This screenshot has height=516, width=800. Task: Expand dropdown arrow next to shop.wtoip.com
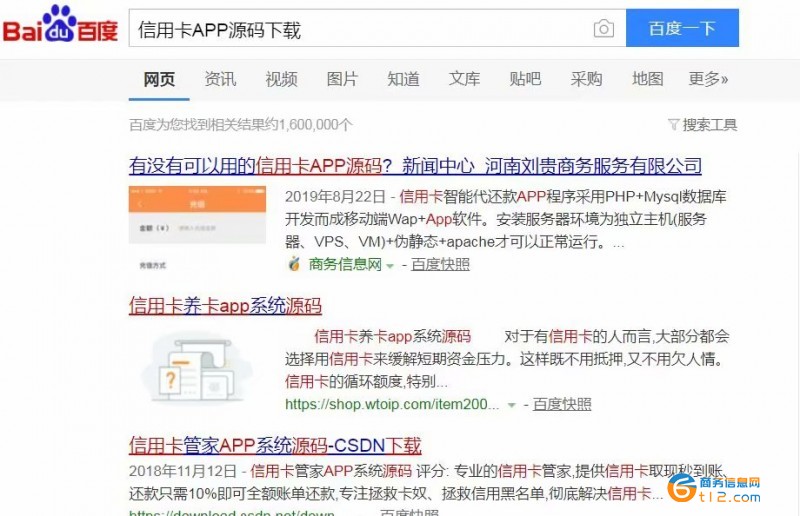[511, 406]
